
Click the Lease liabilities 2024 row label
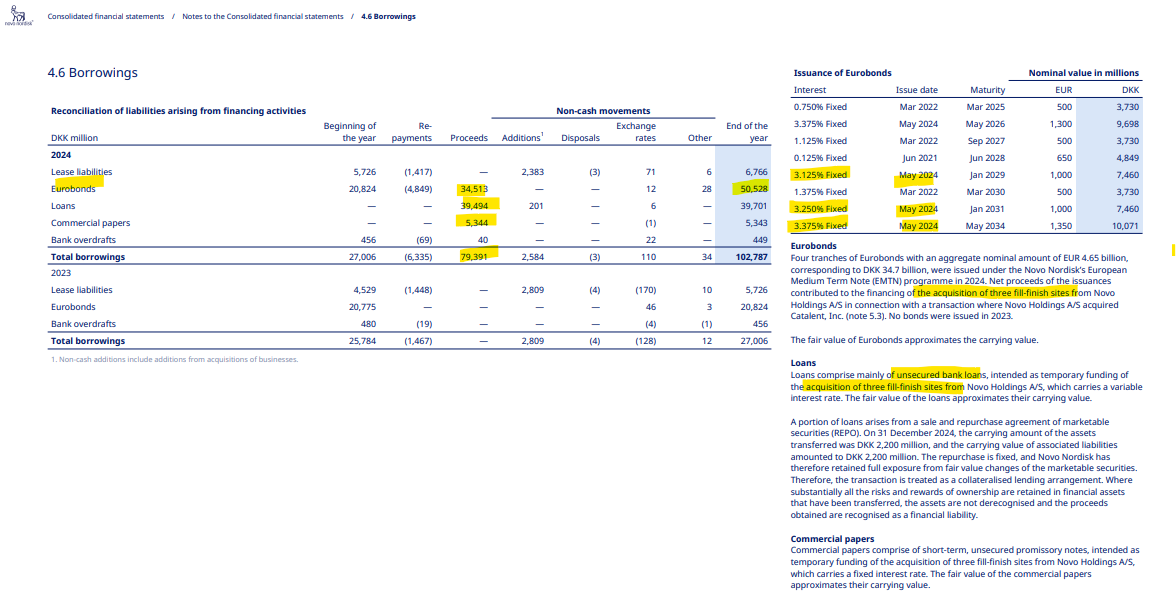pos(81,172)
